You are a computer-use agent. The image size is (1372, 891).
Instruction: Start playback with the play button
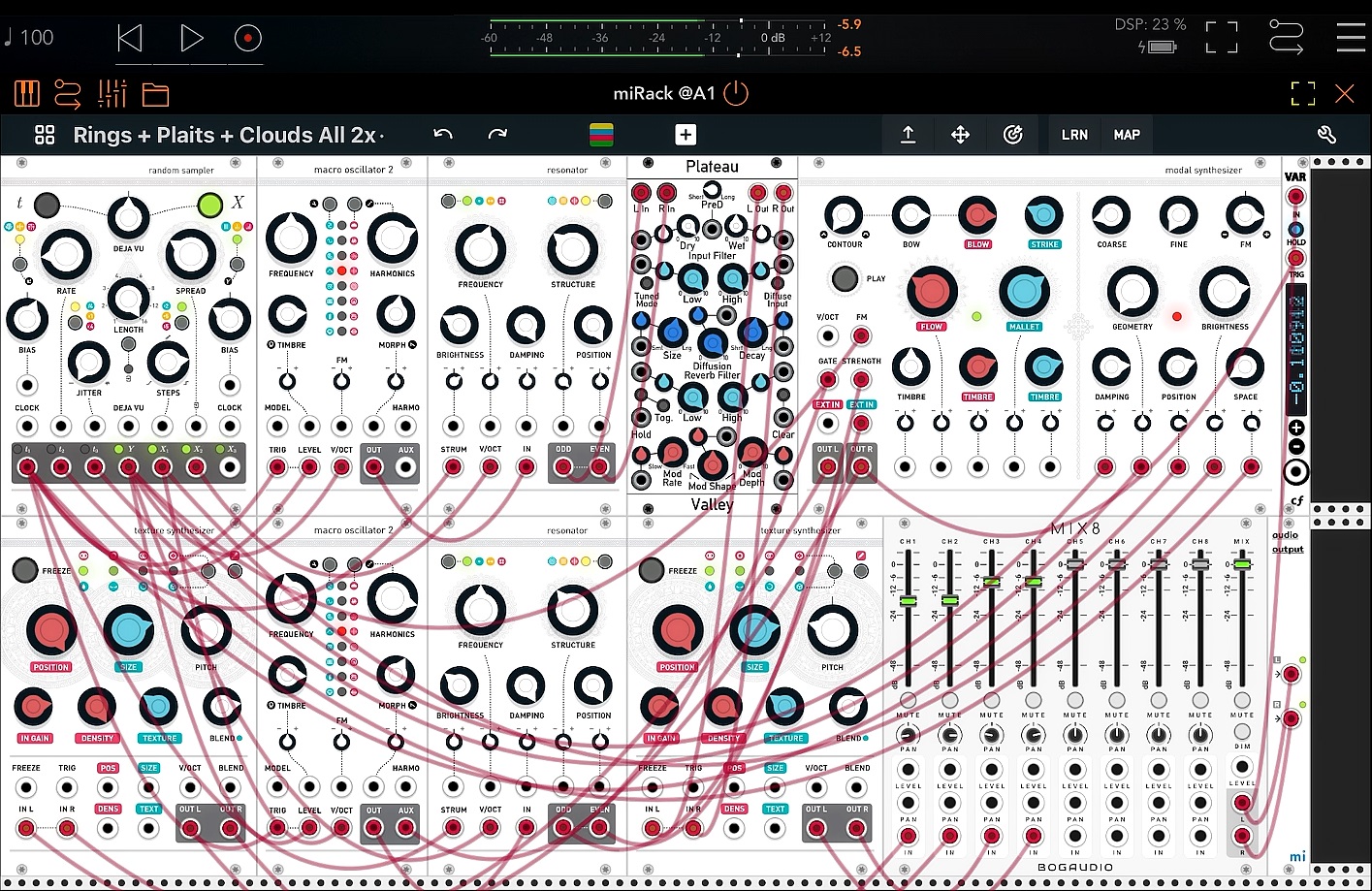192,38
